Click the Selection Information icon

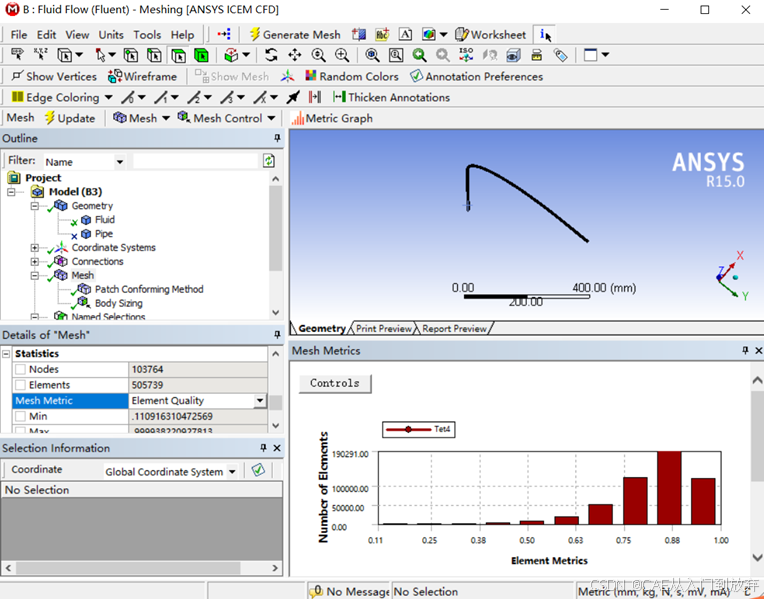[x=545, y=35]
